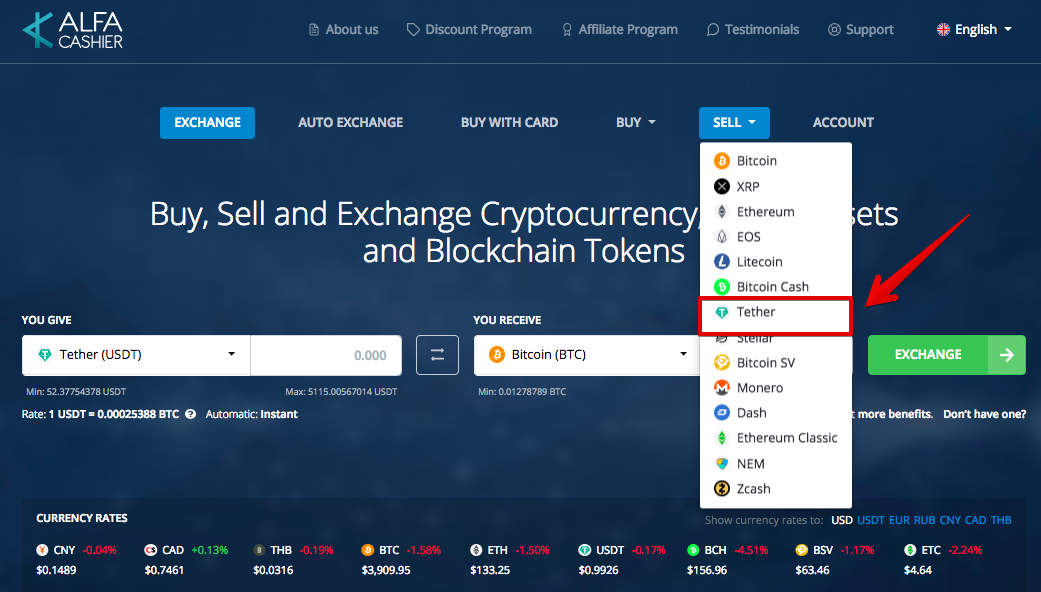The height and width of the screenshot is (592, 1041).
Task: Show currency rates in USD
Action: coord(842,520)
